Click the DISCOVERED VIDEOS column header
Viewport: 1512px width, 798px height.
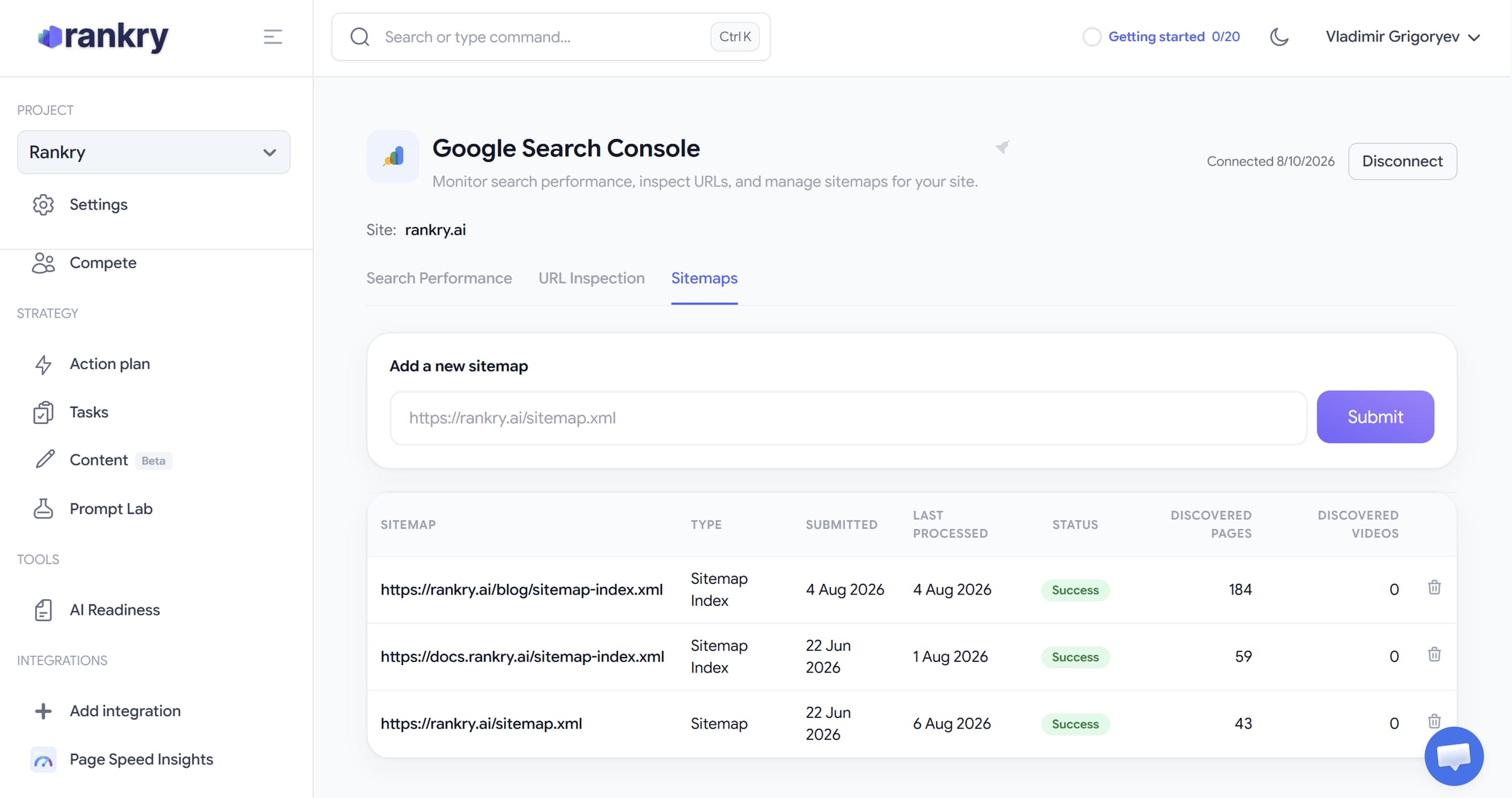click(x=1358, y=524)
